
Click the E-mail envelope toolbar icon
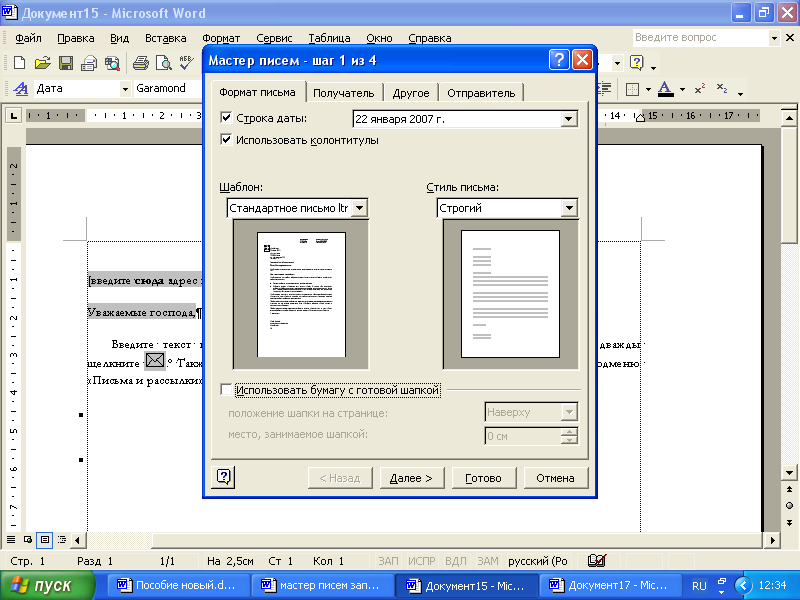point(89,63)
